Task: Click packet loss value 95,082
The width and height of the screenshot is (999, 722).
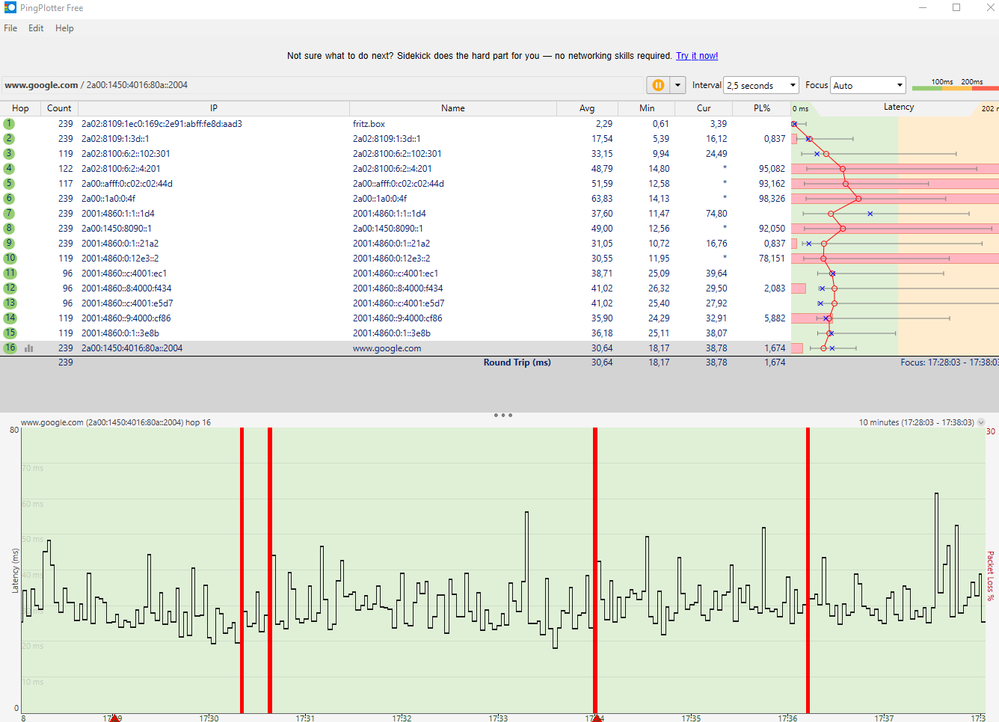Action: (772, 168)
